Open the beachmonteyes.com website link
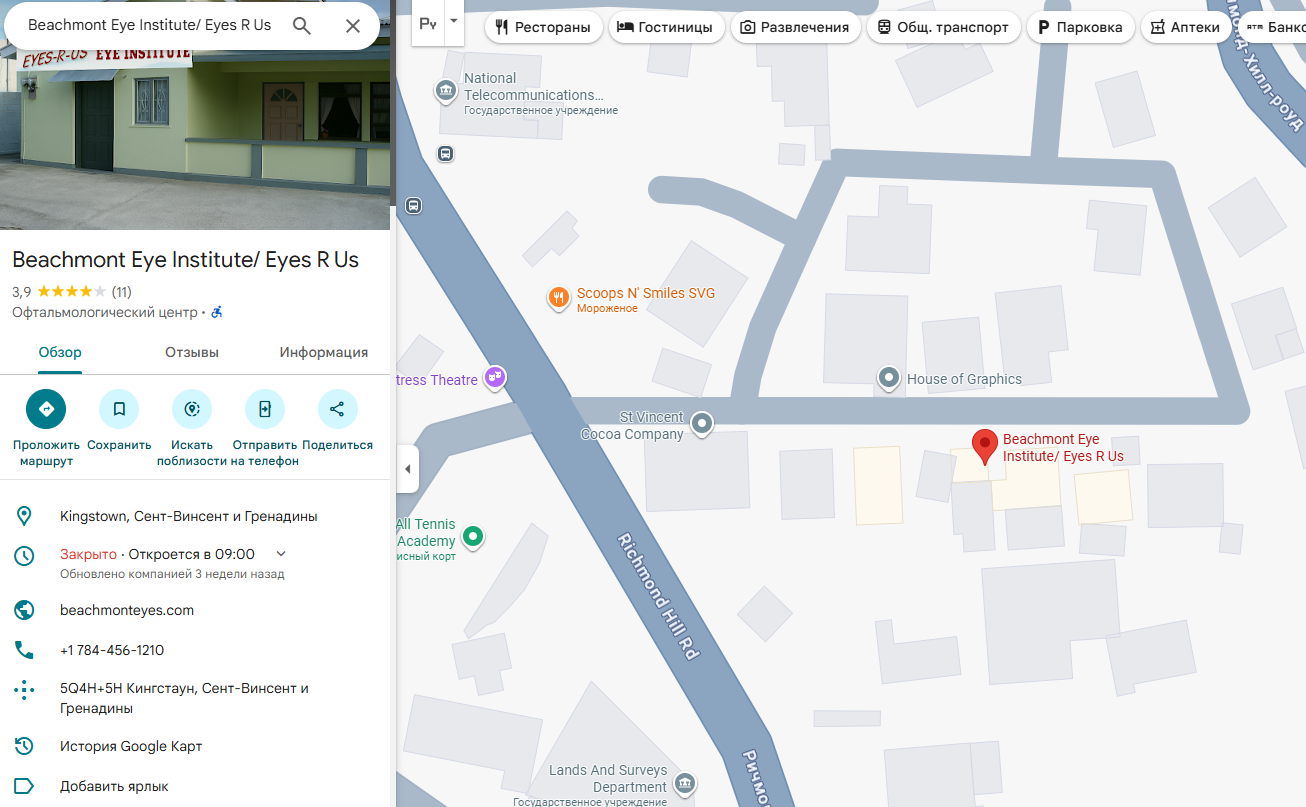The image size is (1306, 807). 127,610
